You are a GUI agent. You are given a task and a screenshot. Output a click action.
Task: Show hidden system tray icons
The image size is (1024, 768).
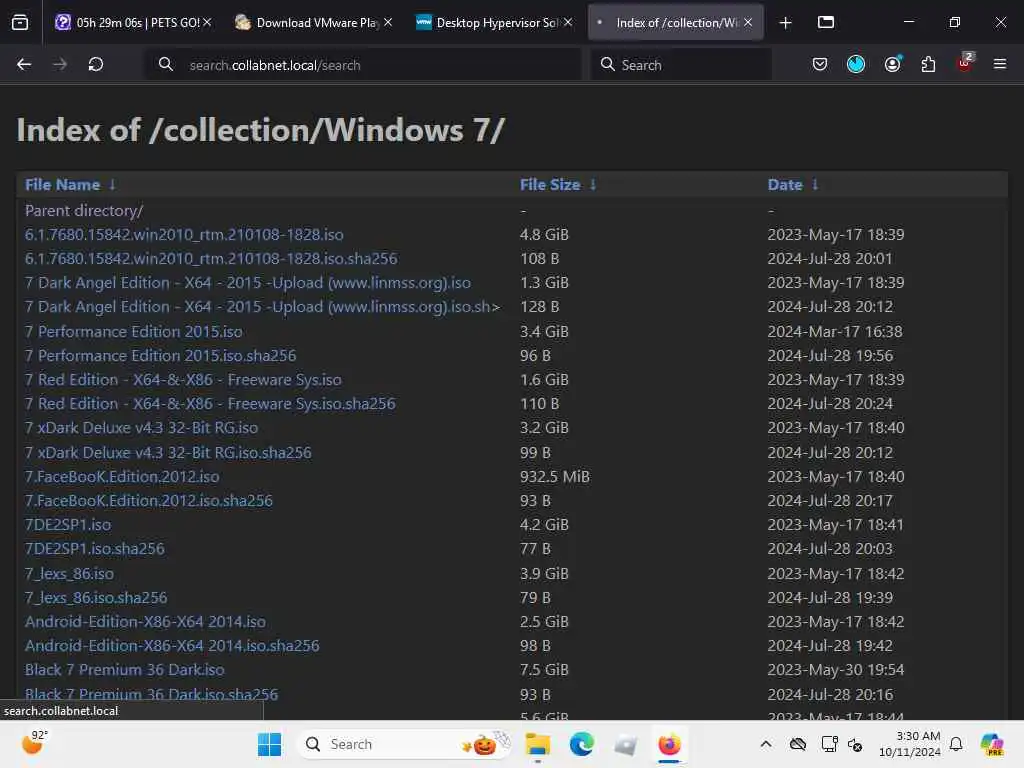766,744
